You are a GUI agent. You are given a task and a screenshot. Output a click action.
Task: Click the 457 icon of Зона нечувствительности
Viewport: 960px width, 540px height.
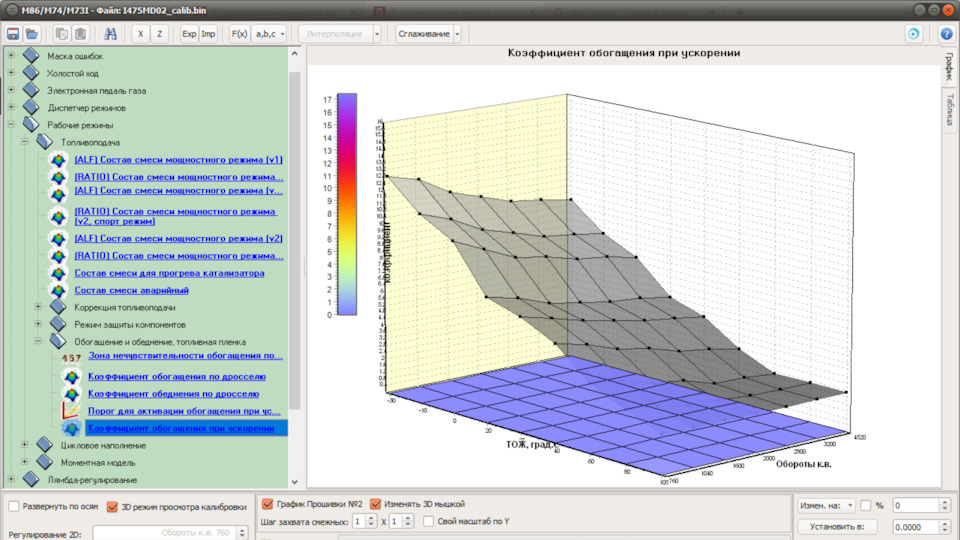[x=71, y=358]
